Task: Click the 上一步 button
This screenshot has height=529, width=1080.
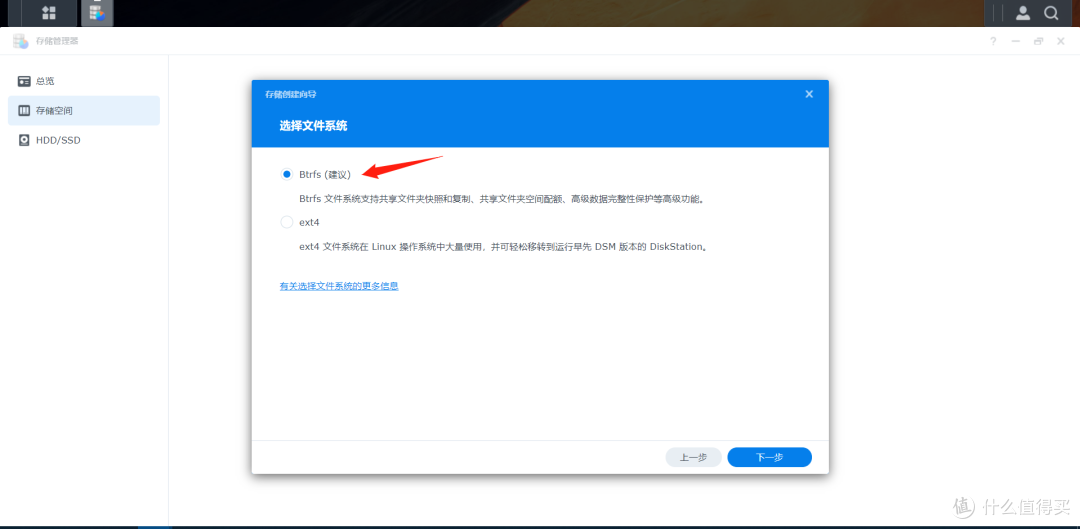Action: click(x=693, y=457)
